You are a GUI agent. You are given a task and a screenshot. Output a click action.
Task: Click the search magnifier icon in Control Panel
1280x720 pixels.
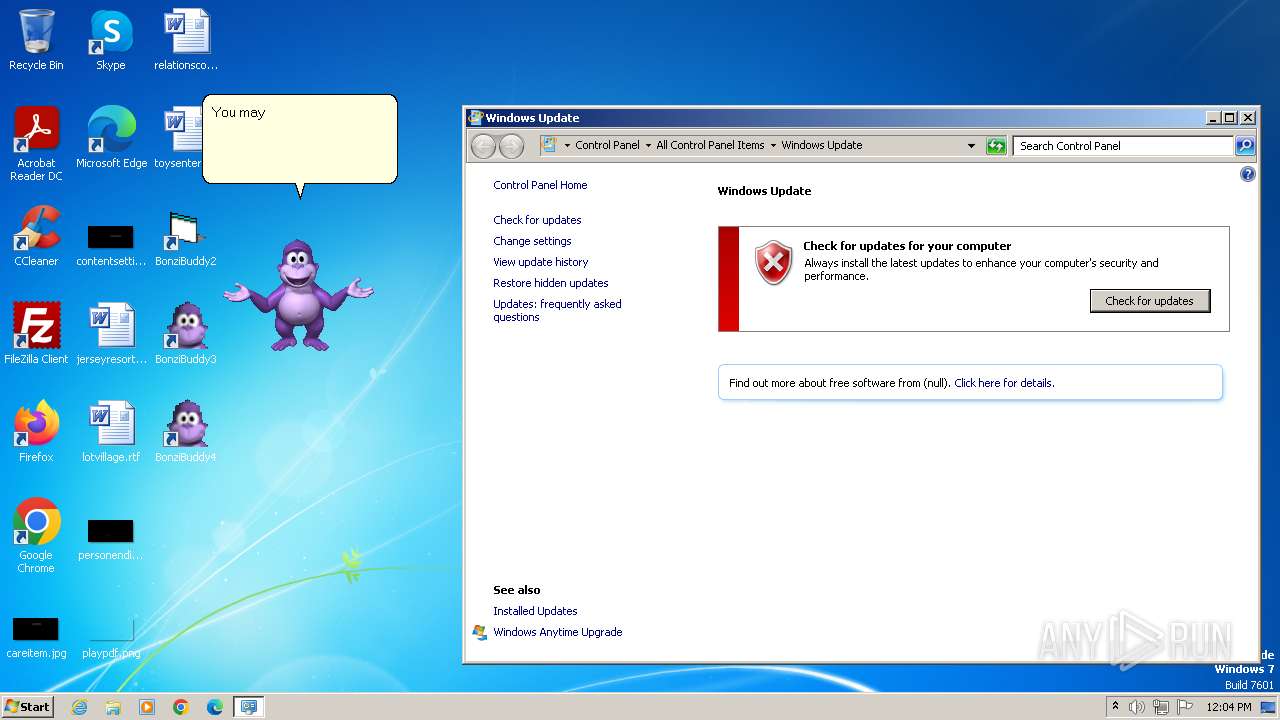pos(1244,146)
